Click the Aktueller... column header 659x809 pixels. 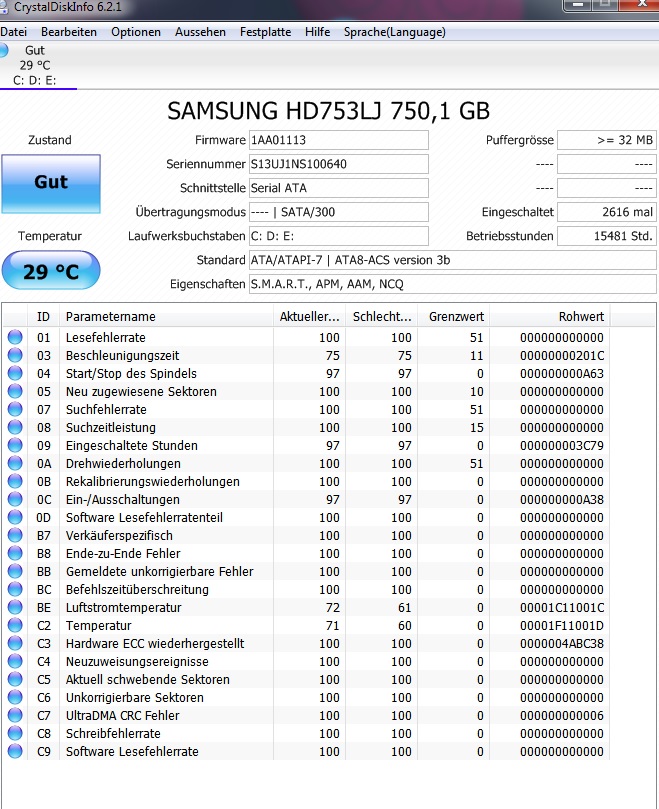309,317
